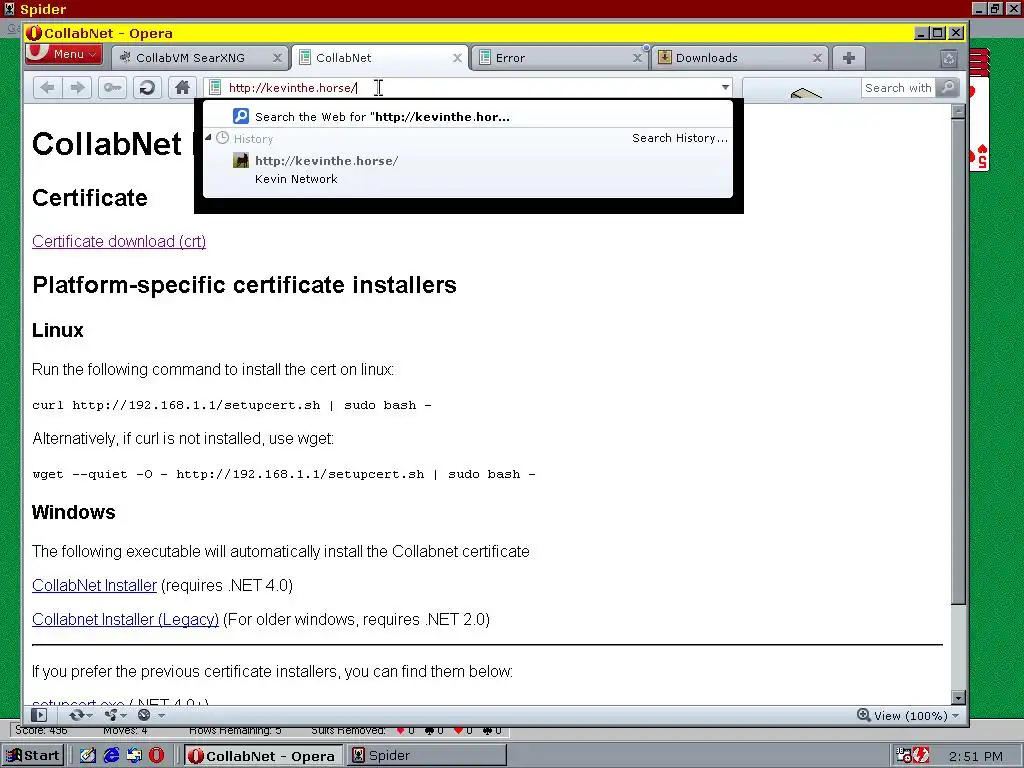Launch Internet Explorer from quick launch
Image resolution: width=1024 pixels, height=768 pixels.
[112, 756]
